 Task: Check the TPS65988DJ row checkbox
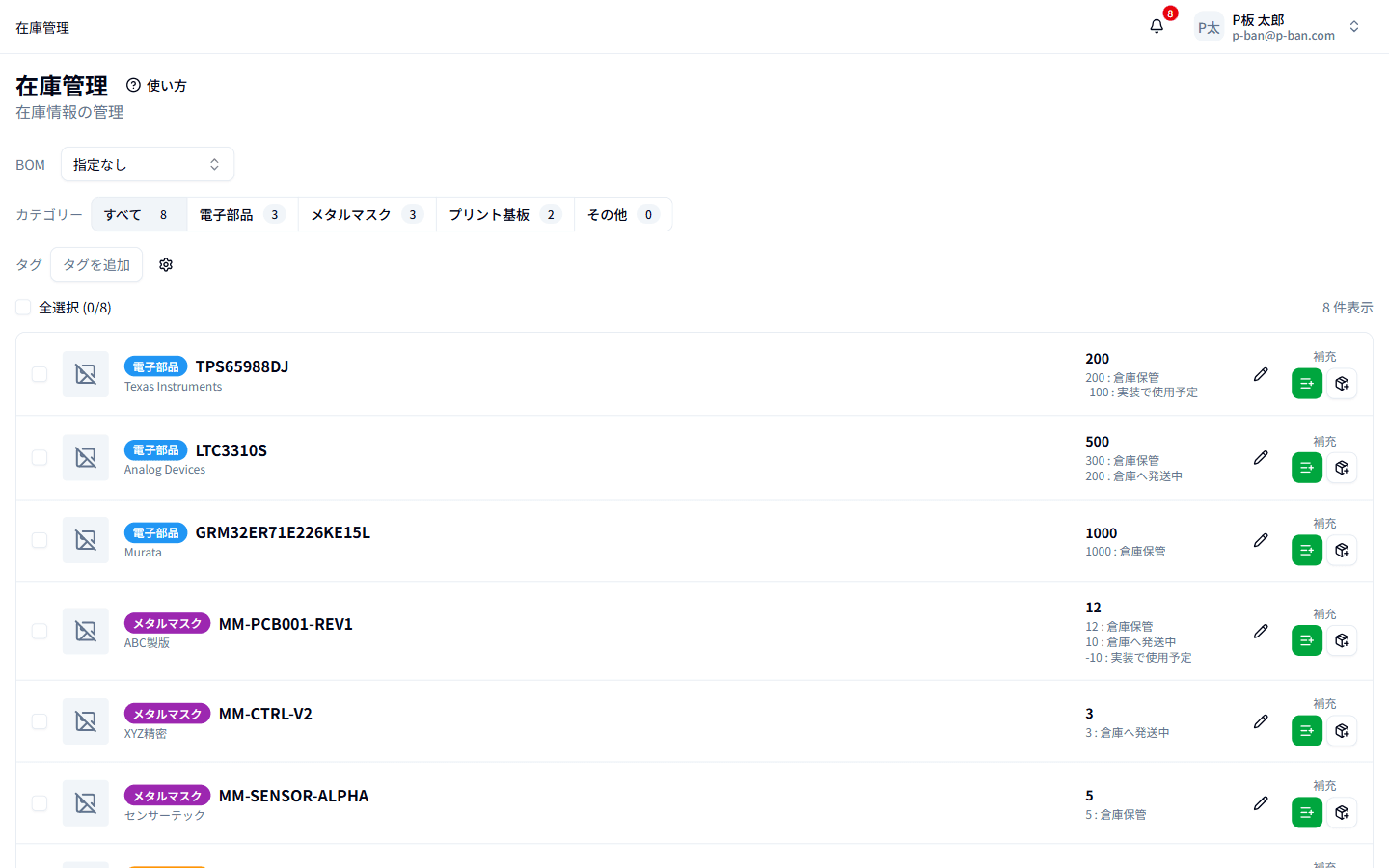coord(40,374)
